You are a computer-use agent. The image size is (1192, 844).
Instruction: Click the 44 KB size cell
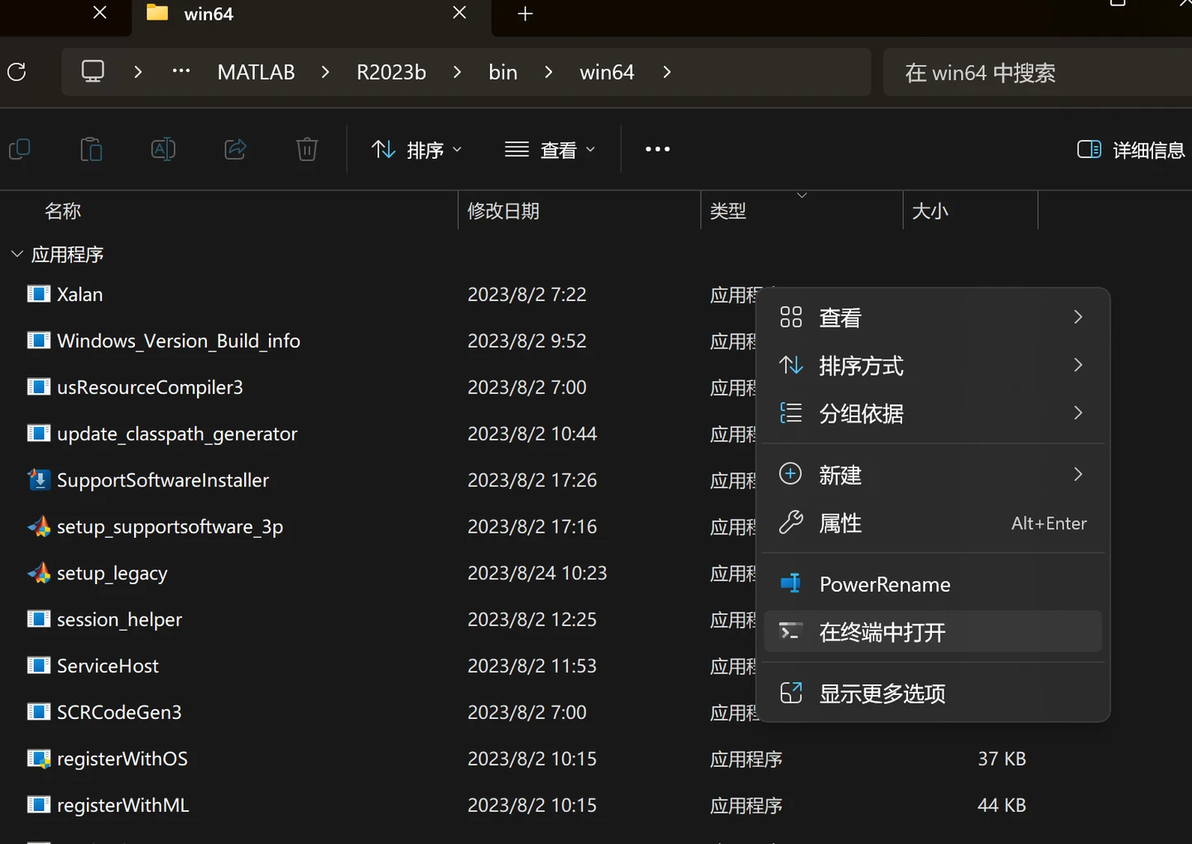click(x=1001, y=804)
